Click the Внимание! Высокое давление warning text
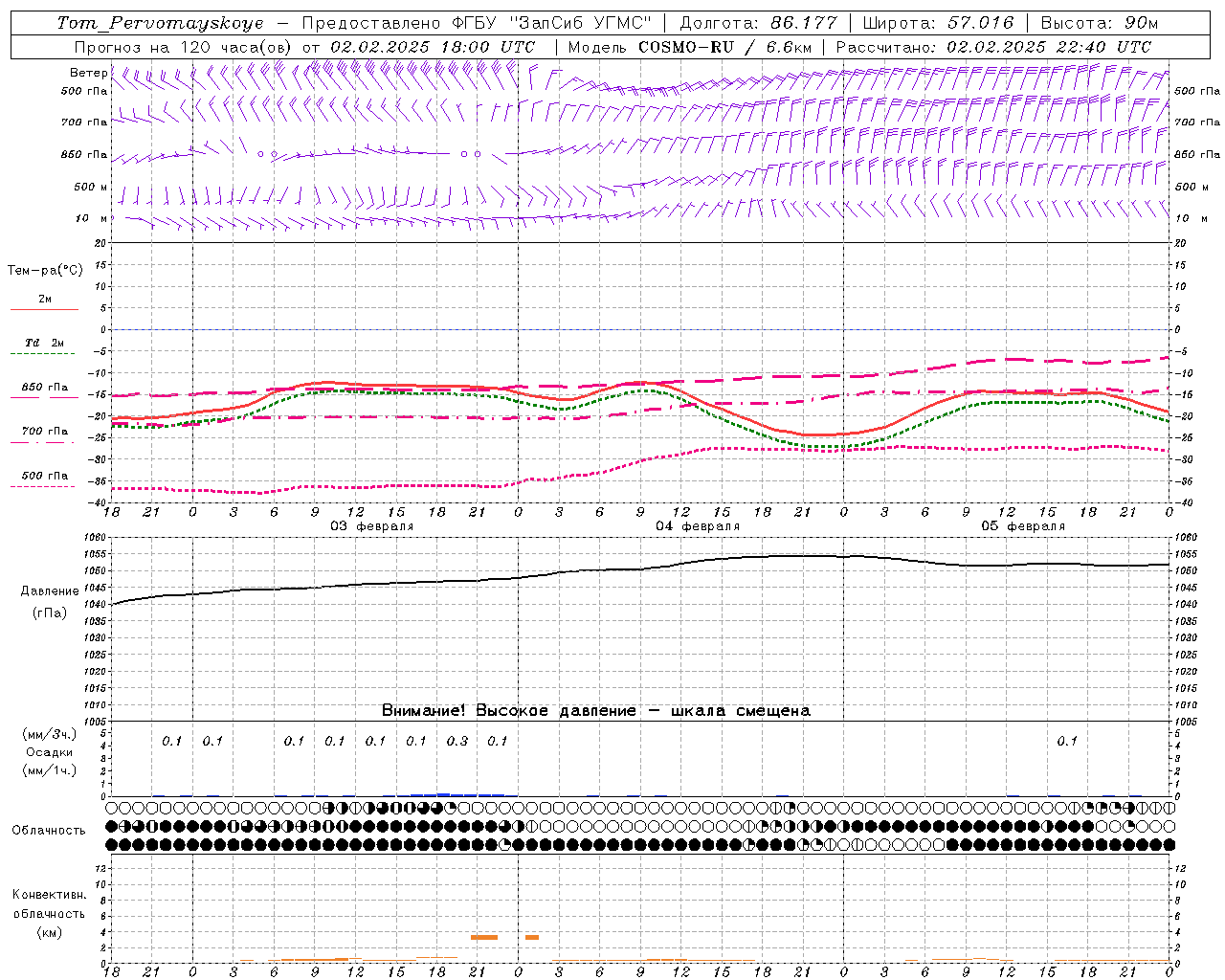 tap(596, 710)
